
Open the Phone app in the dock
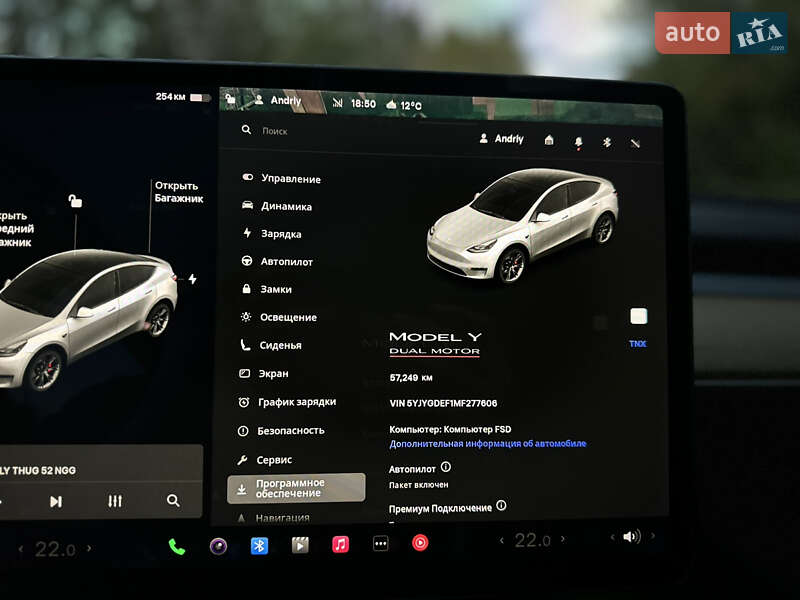point(177,546)
